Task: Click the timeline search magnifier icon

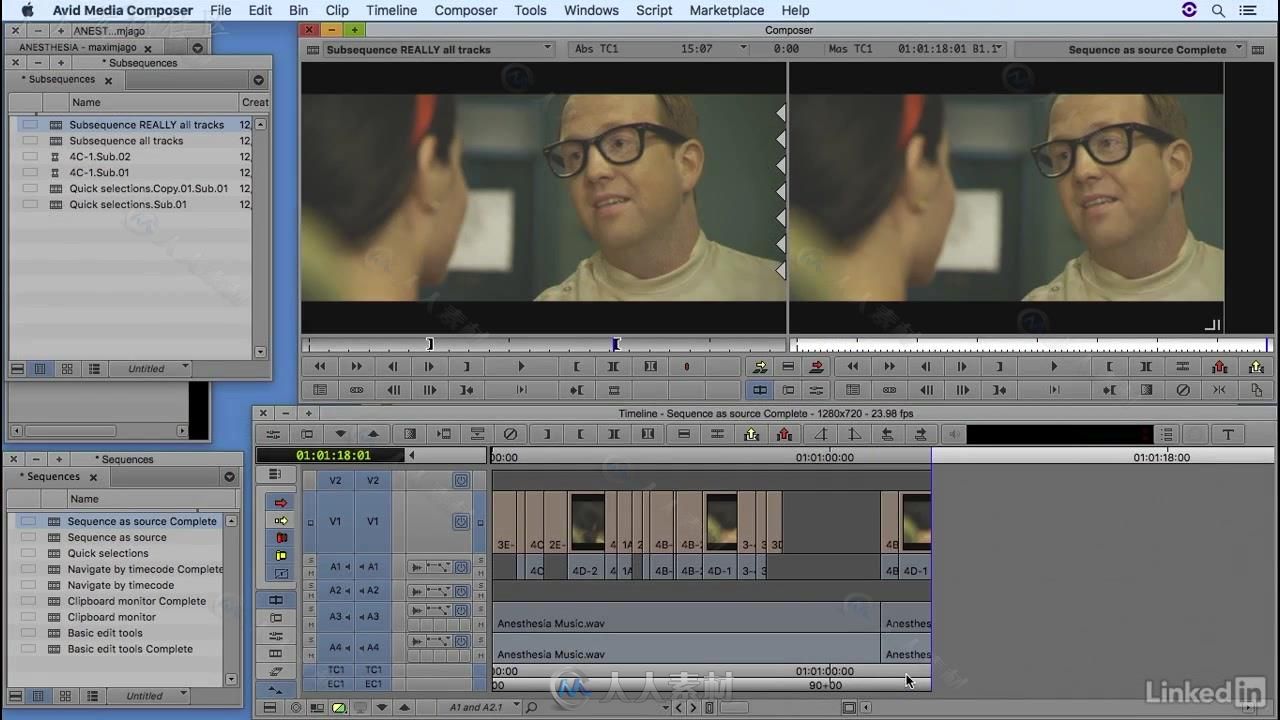Action: pos(531,707)
